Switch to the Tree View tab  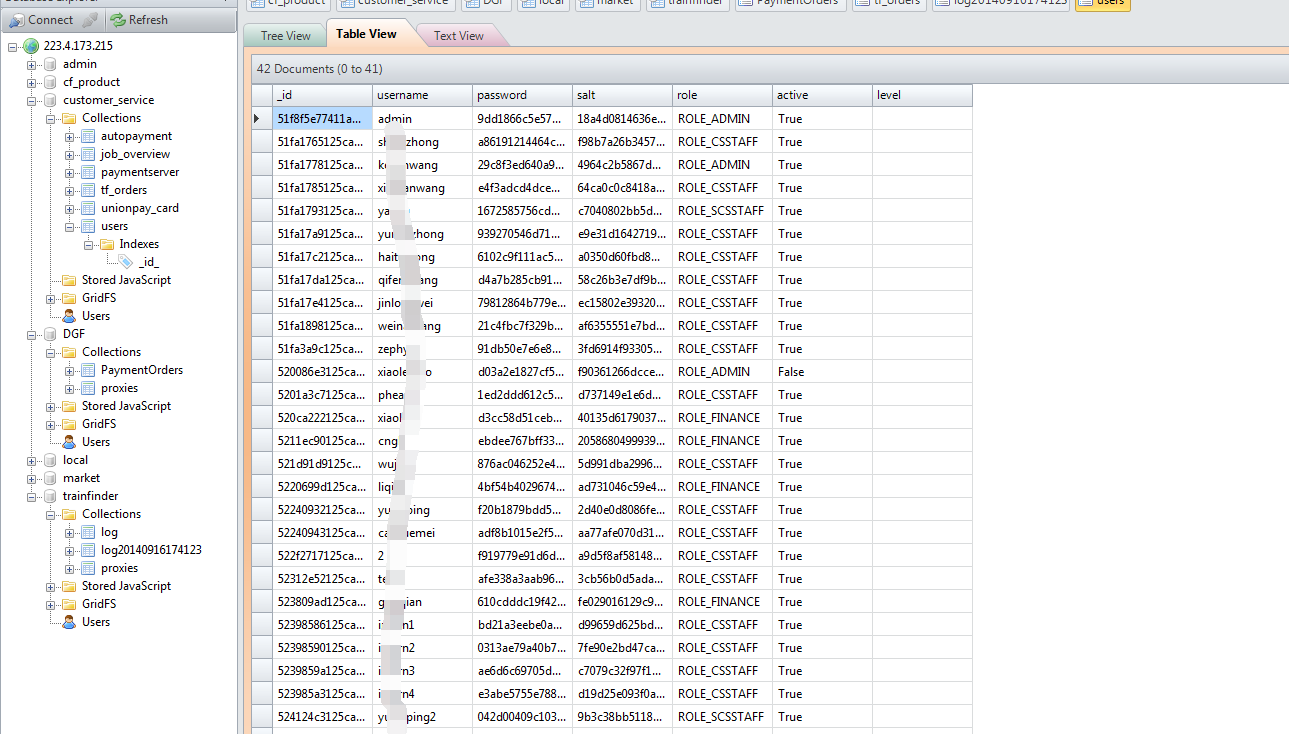(285, 35)
